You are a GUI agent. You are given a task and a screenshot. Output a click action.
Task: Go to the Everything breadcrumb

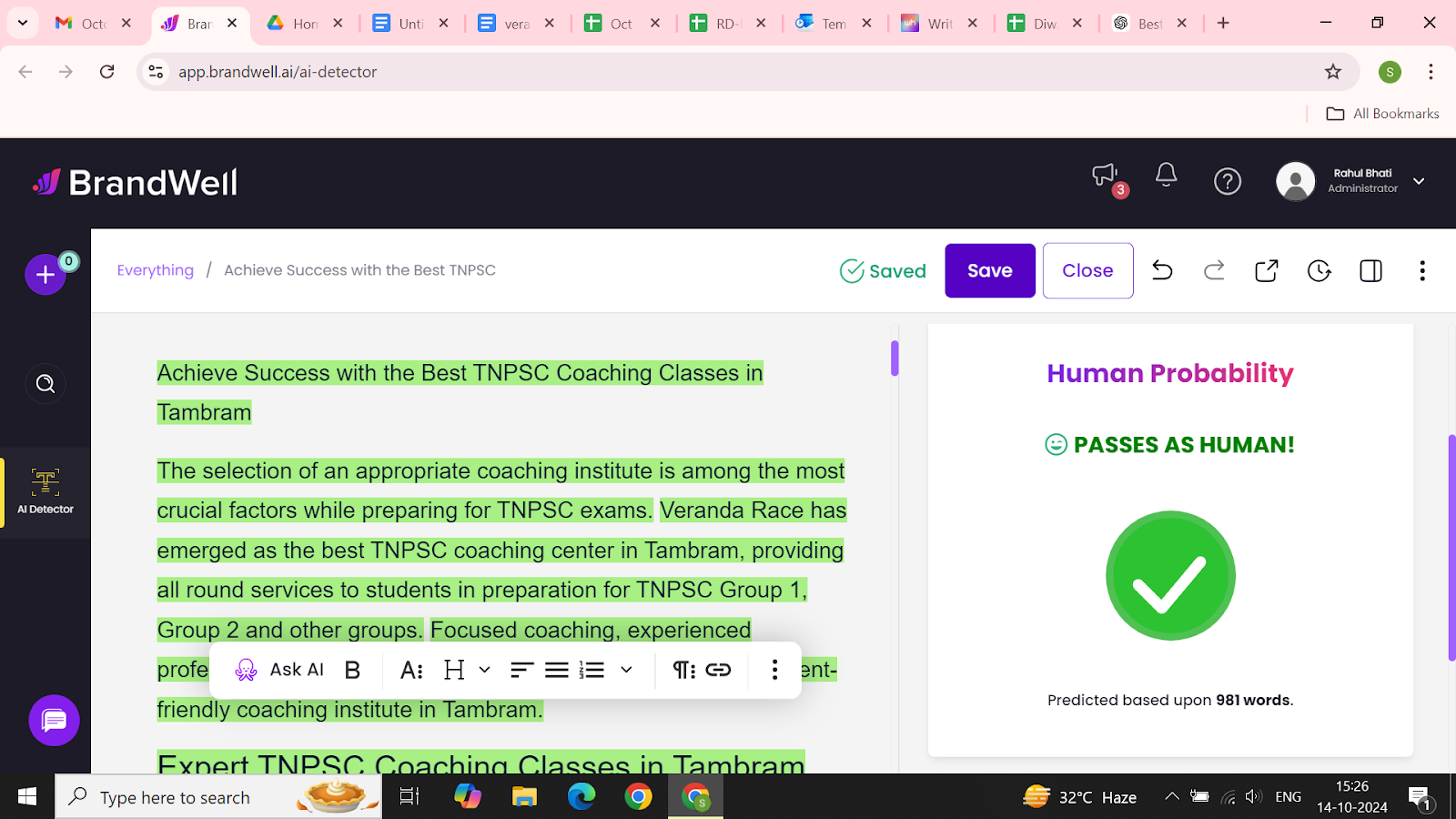(x=156, y=270)
